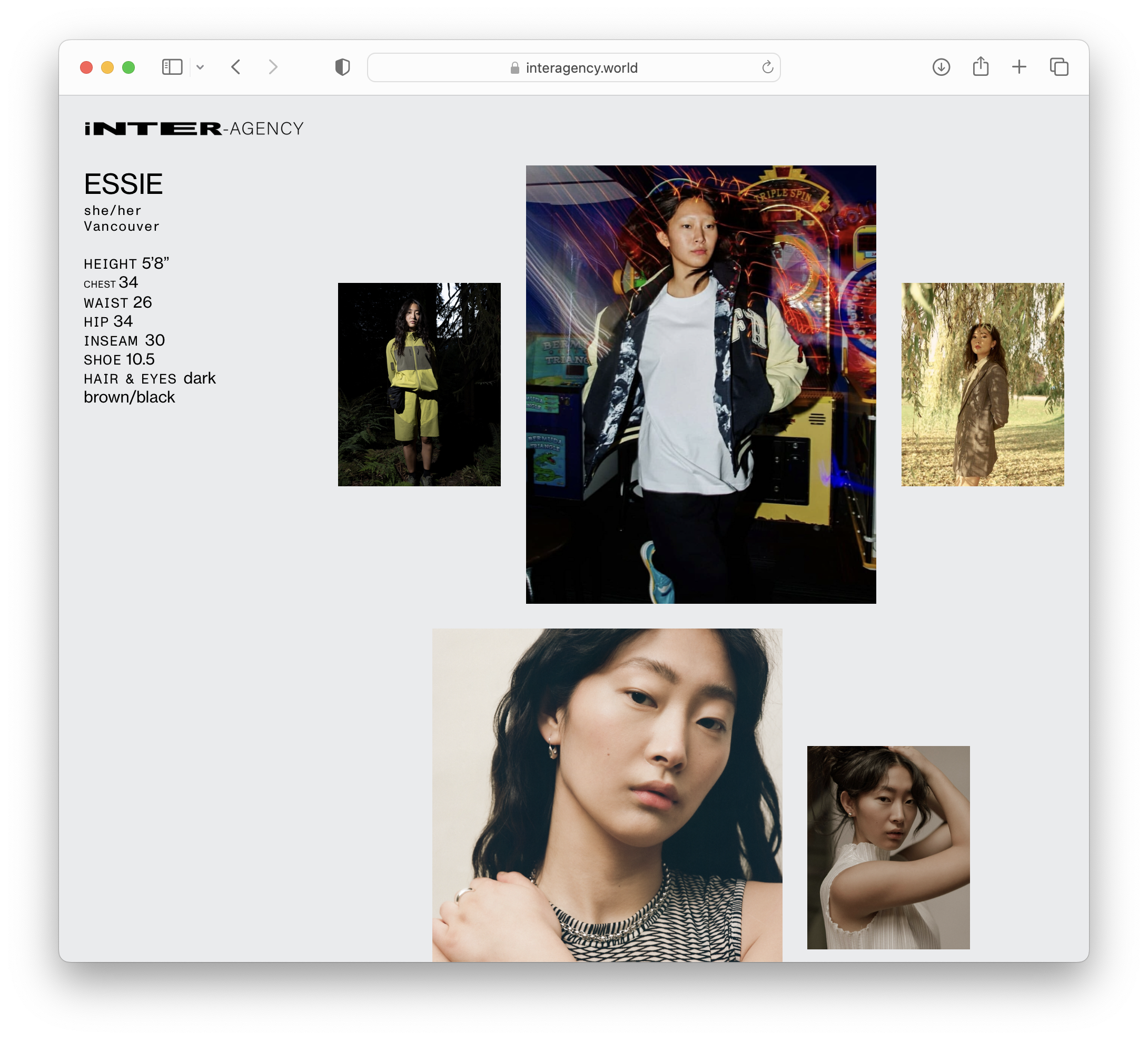
Task: Open the close-up portrait photo
Action: click(x=607, y=794)
